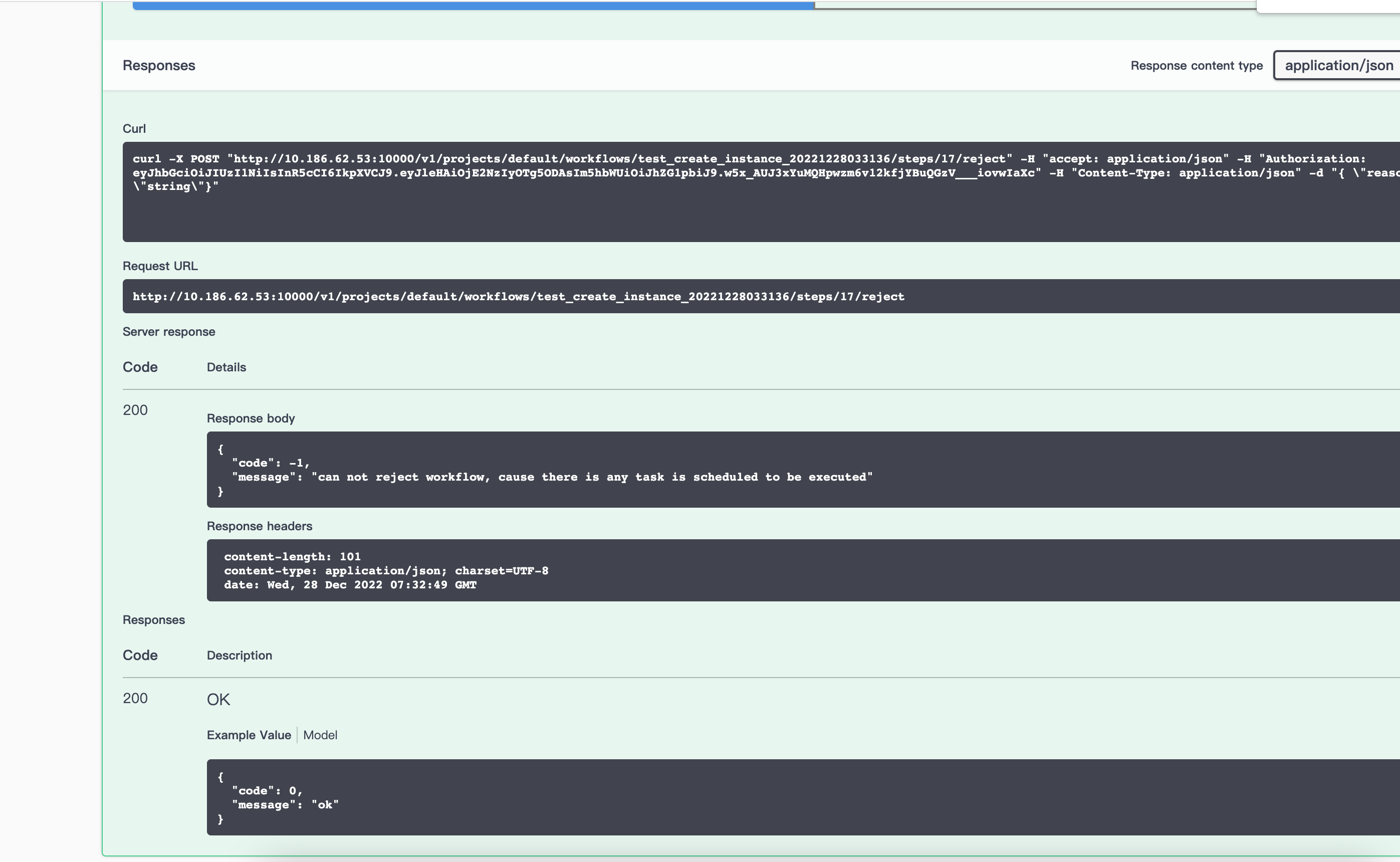Click the 200 server response code
1400x862 pixels.
tap(134, 409)
